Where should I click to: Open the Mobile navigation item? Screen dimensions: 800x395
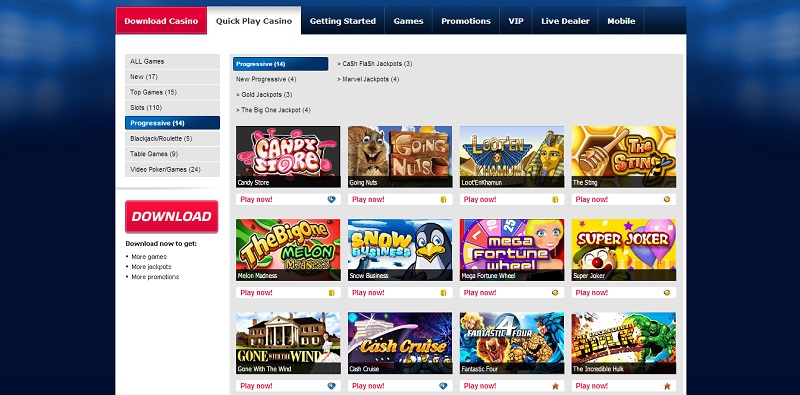(621, 21)
